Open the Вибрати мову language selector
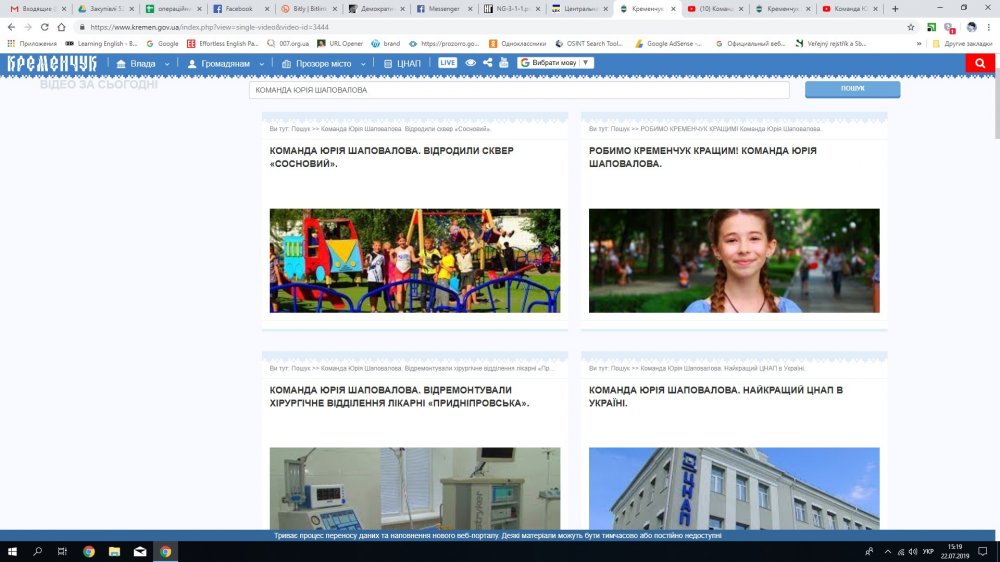Image resolution: width=1000 pixels, height=562 pixels. click(556, 63)
